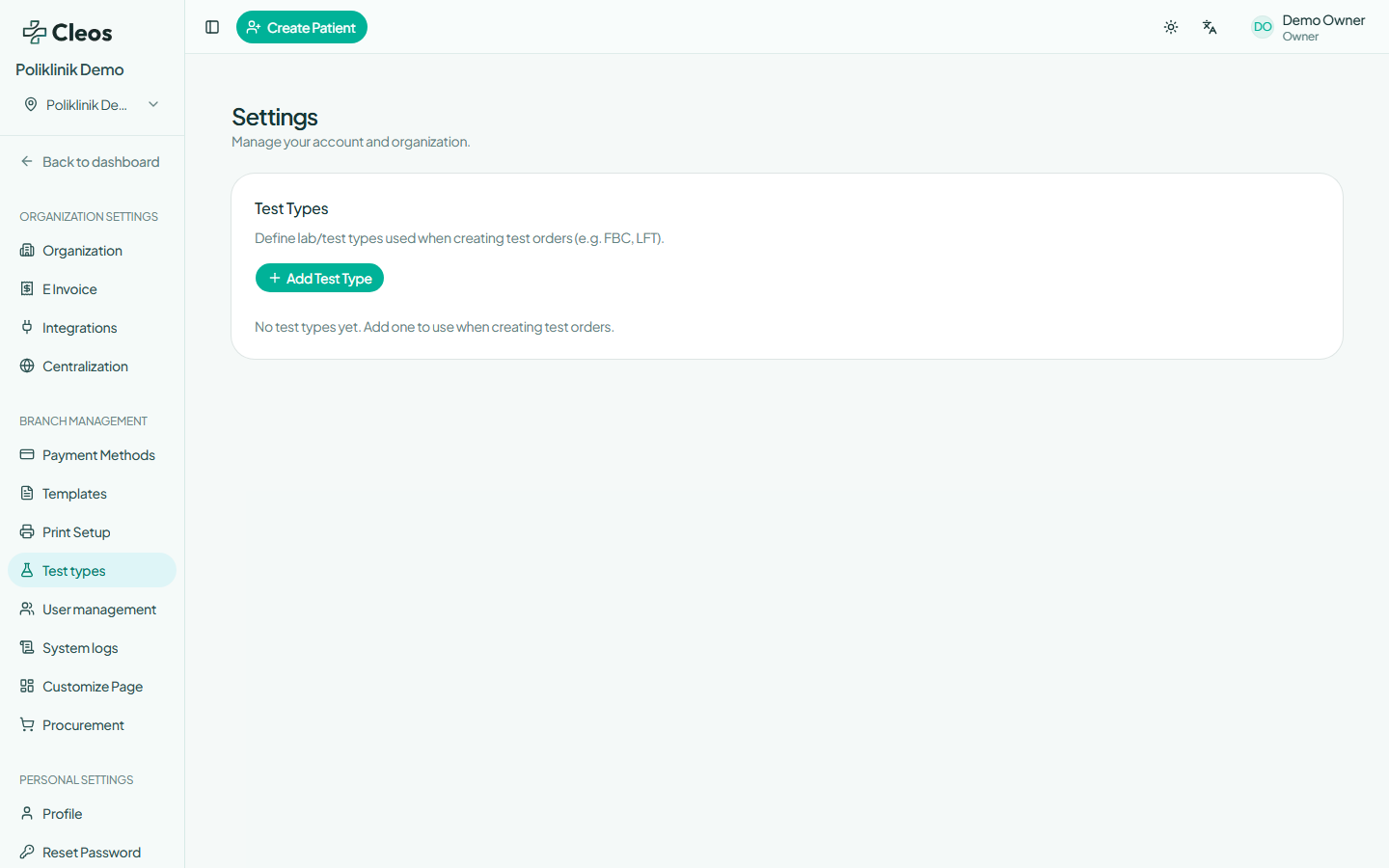Open E Invoice settings
Image resolution: width=1389 pixels, height=868 pixels.
coord(92,289)
